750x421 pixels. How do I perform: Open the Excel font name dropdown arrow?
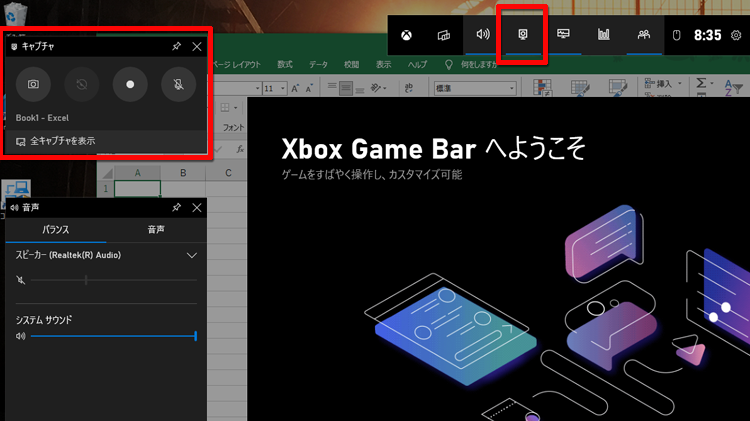click(257, 88)
